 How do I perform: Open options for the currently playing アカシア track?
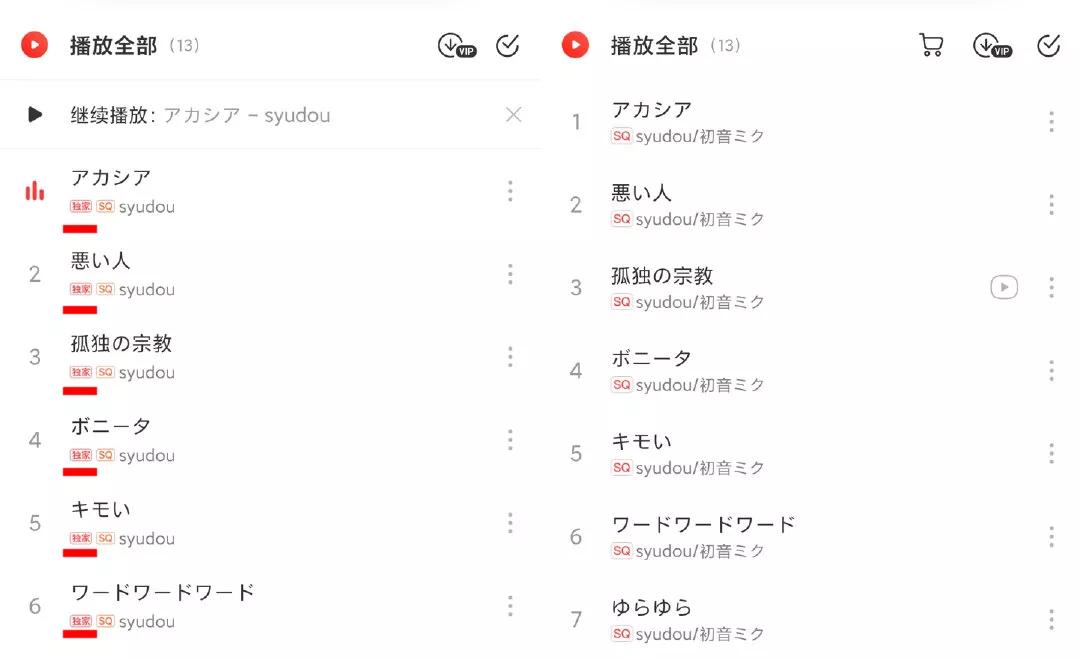(x=510, y=191)
